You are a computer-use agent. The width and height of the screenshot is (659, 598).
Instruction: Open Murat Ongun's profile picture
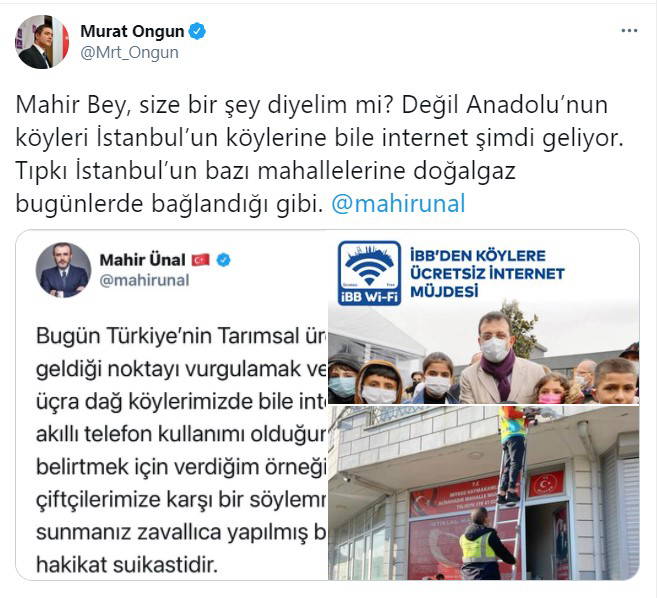(42, 42)
